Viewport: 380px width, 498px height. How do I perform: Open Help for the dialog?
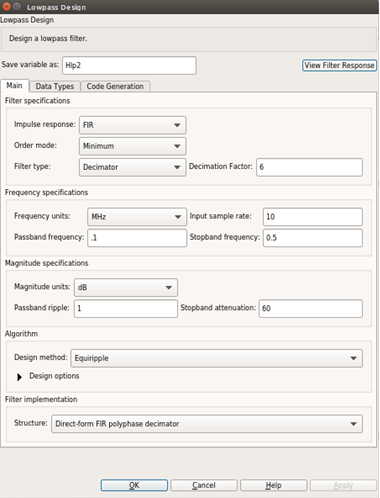coord(274,485)
